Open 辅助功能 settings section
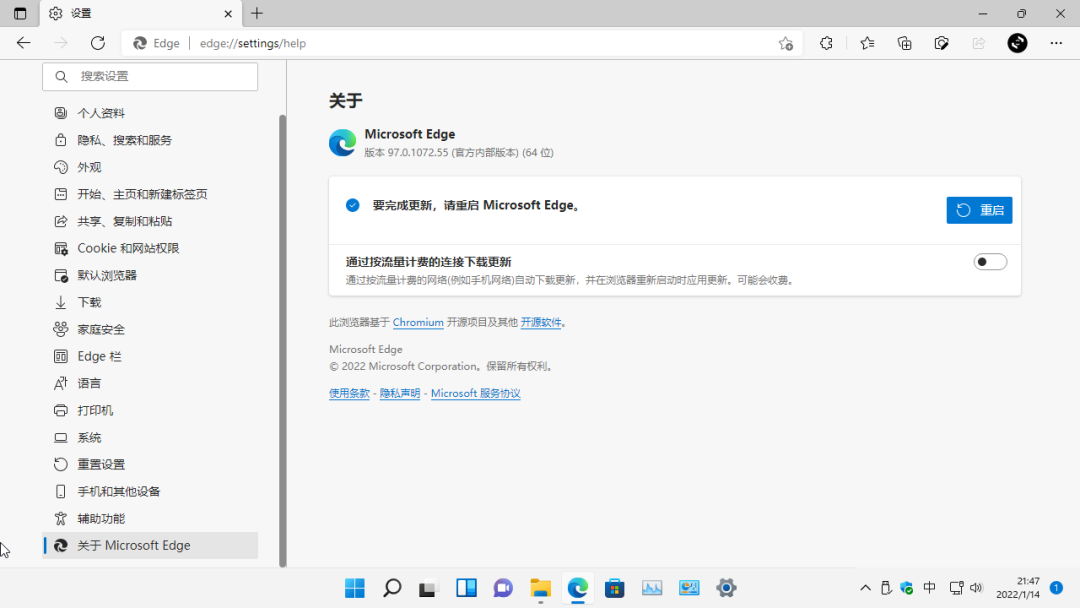The width and height of the screenshot is (1080, 608). [150, 518]
